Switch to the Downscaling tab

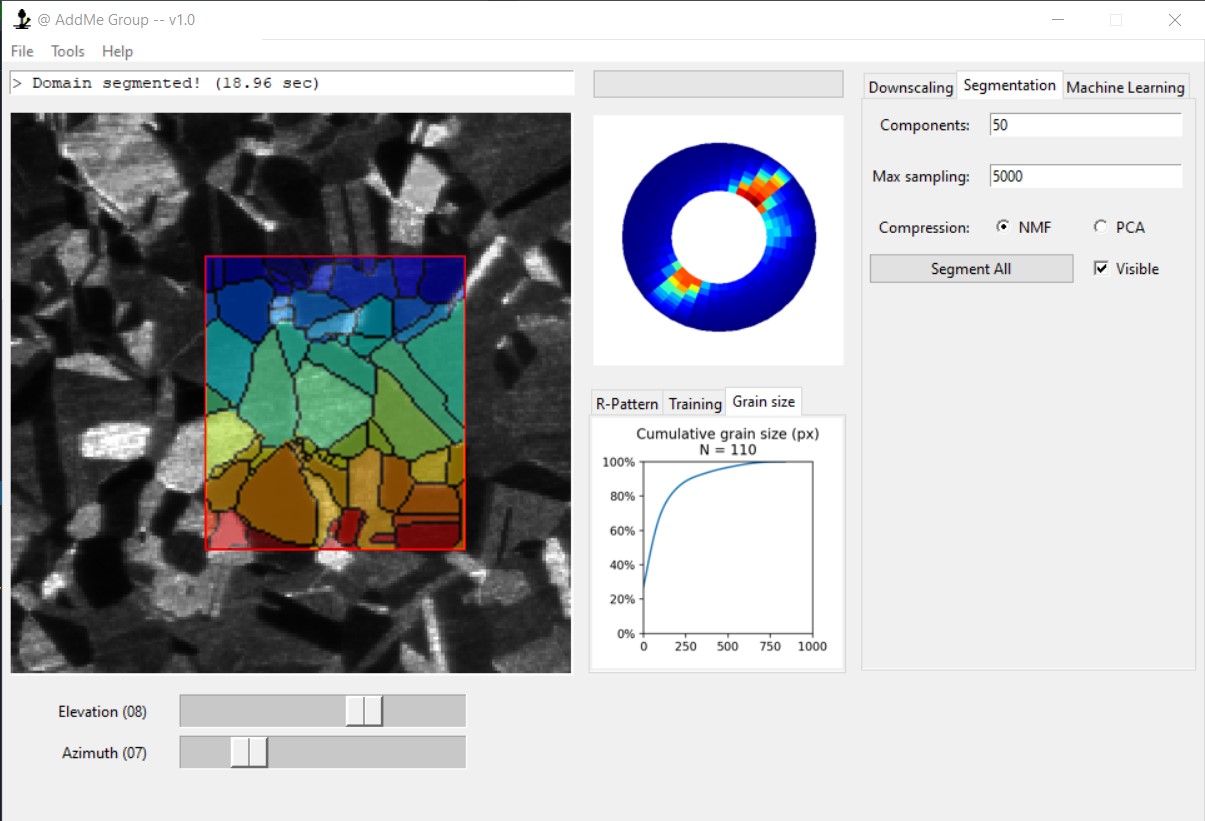[910, 87]
